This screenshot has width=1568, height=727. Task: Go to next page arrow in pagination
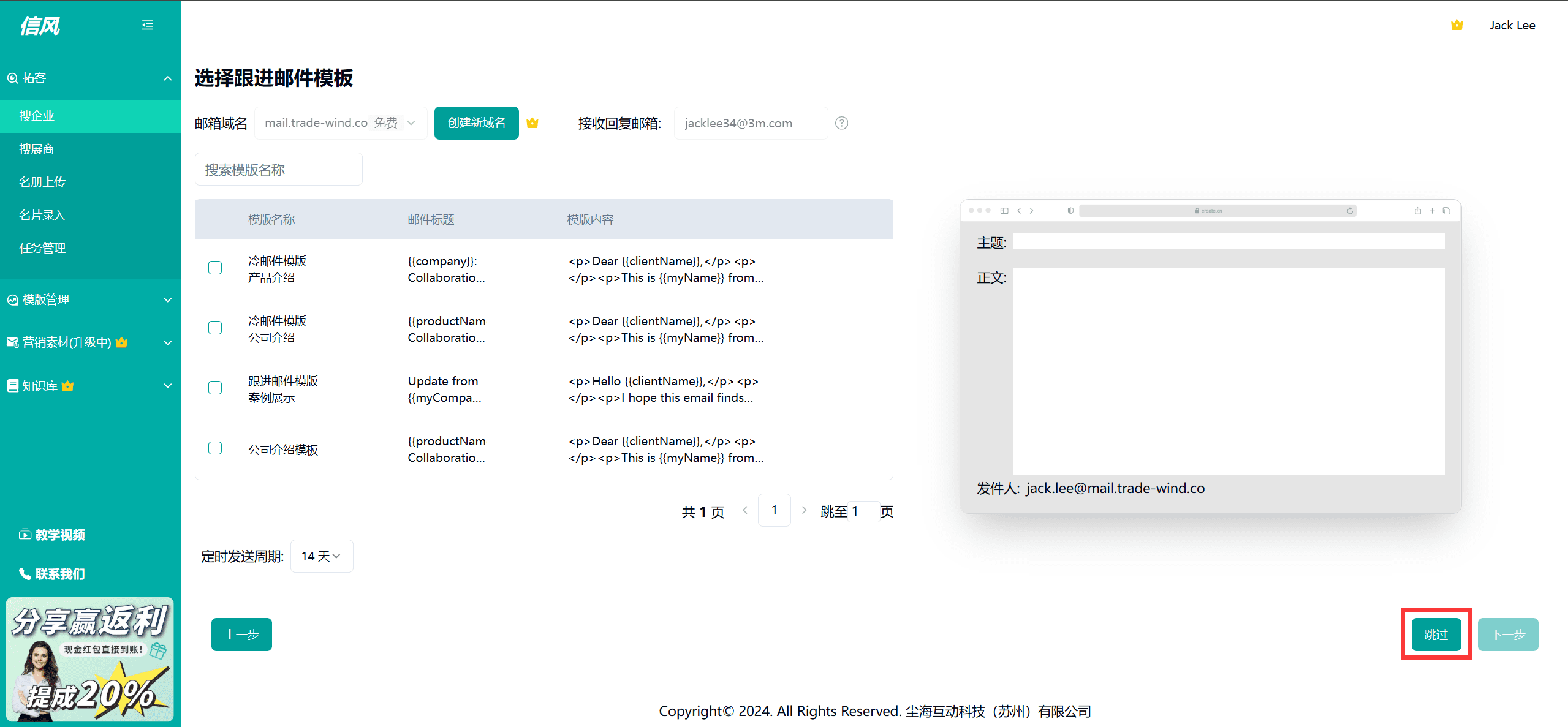[804, 510]
